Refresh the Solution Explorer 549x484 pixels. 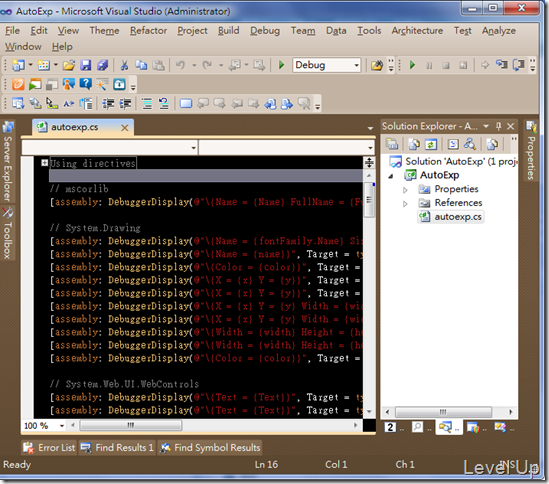[x=431, y=144]
